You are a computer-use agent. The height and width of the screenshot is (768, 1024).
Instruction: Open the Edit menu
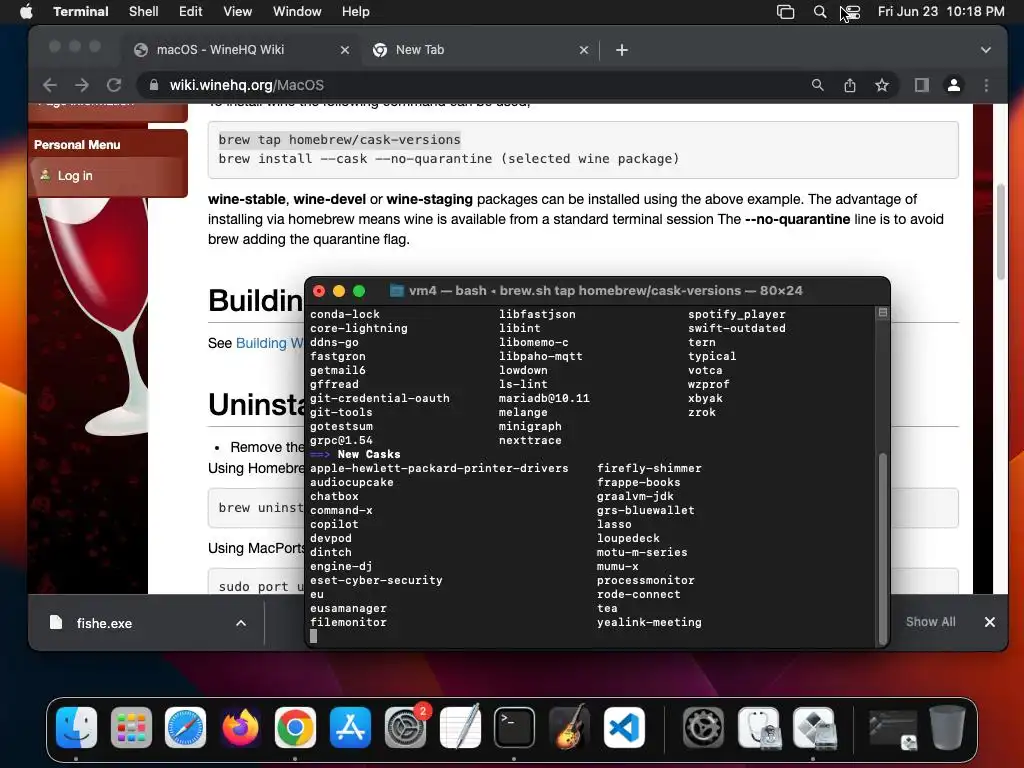tap(191, 12)
